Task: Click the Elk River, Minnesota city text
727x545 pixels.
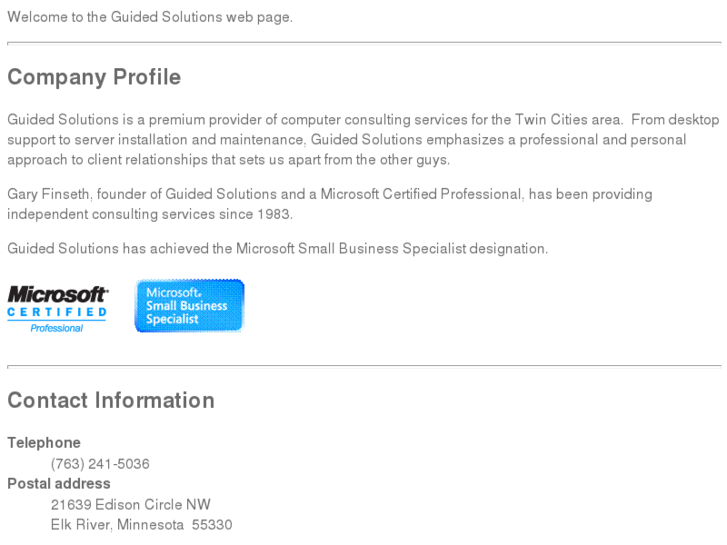Action: click(x=117, y=525)
